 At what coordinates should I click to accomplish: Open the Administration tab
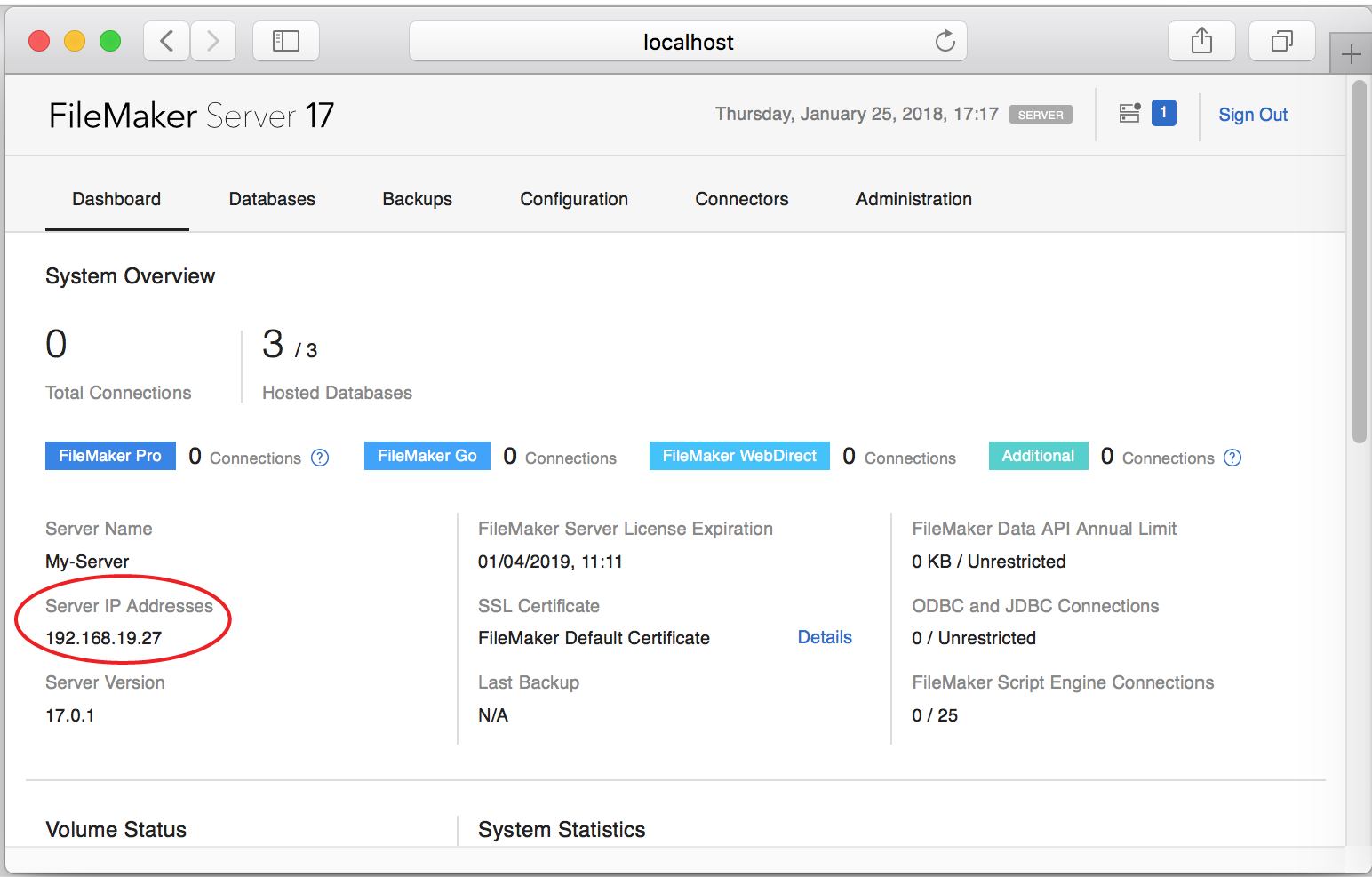pyautogui.click(x=913, y=199)
